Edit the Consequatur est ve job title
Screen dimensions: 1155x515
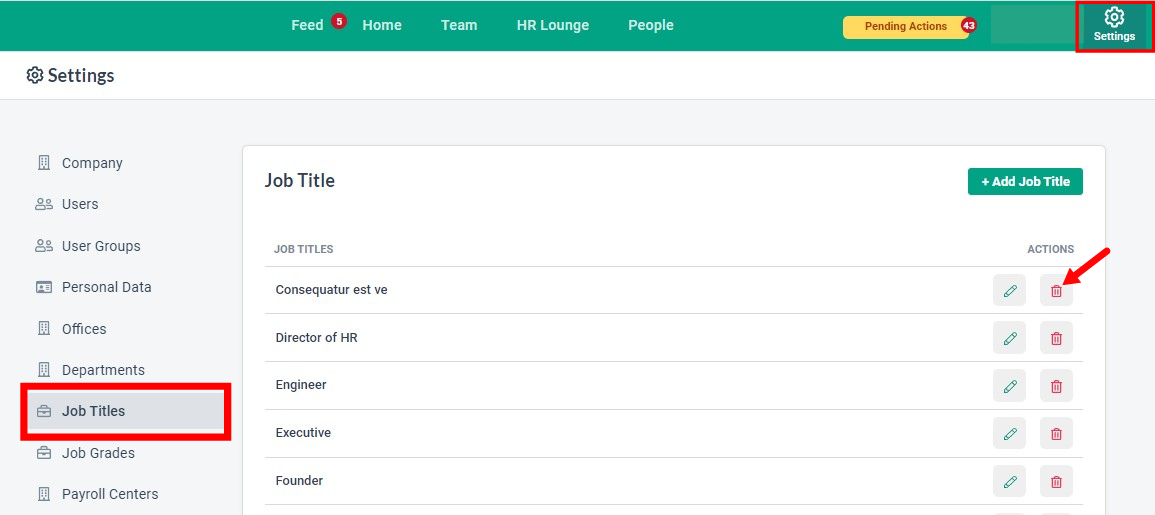pos(1009,290)
